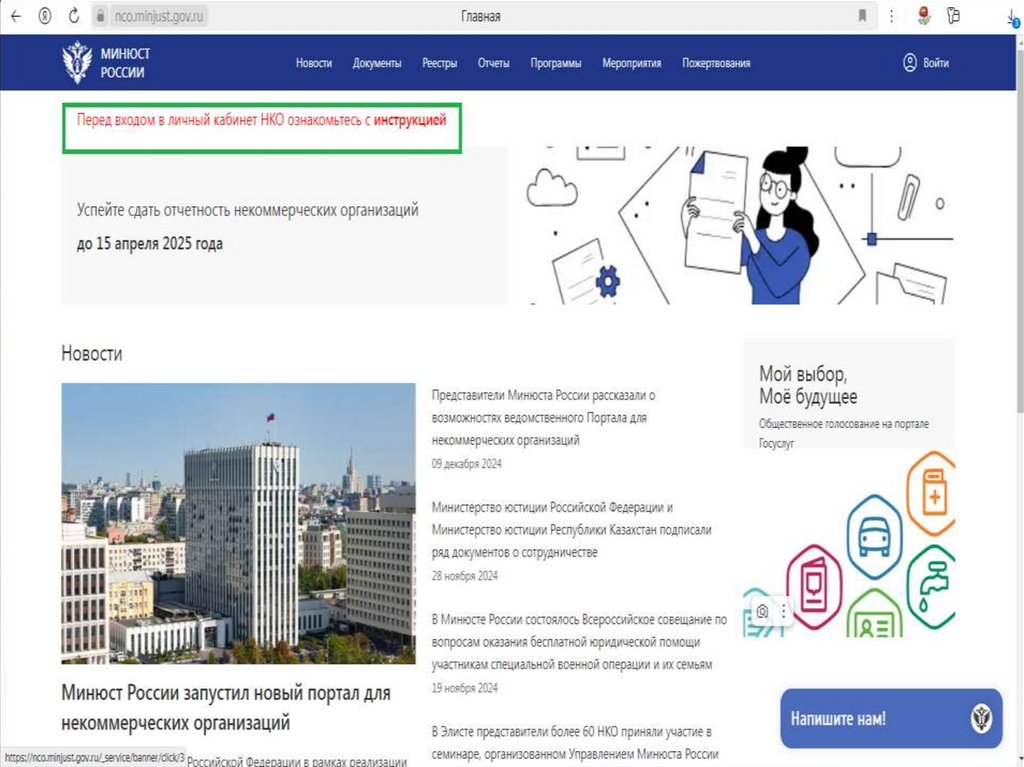Click the date 28 ноября 2024

pos(464,576)
